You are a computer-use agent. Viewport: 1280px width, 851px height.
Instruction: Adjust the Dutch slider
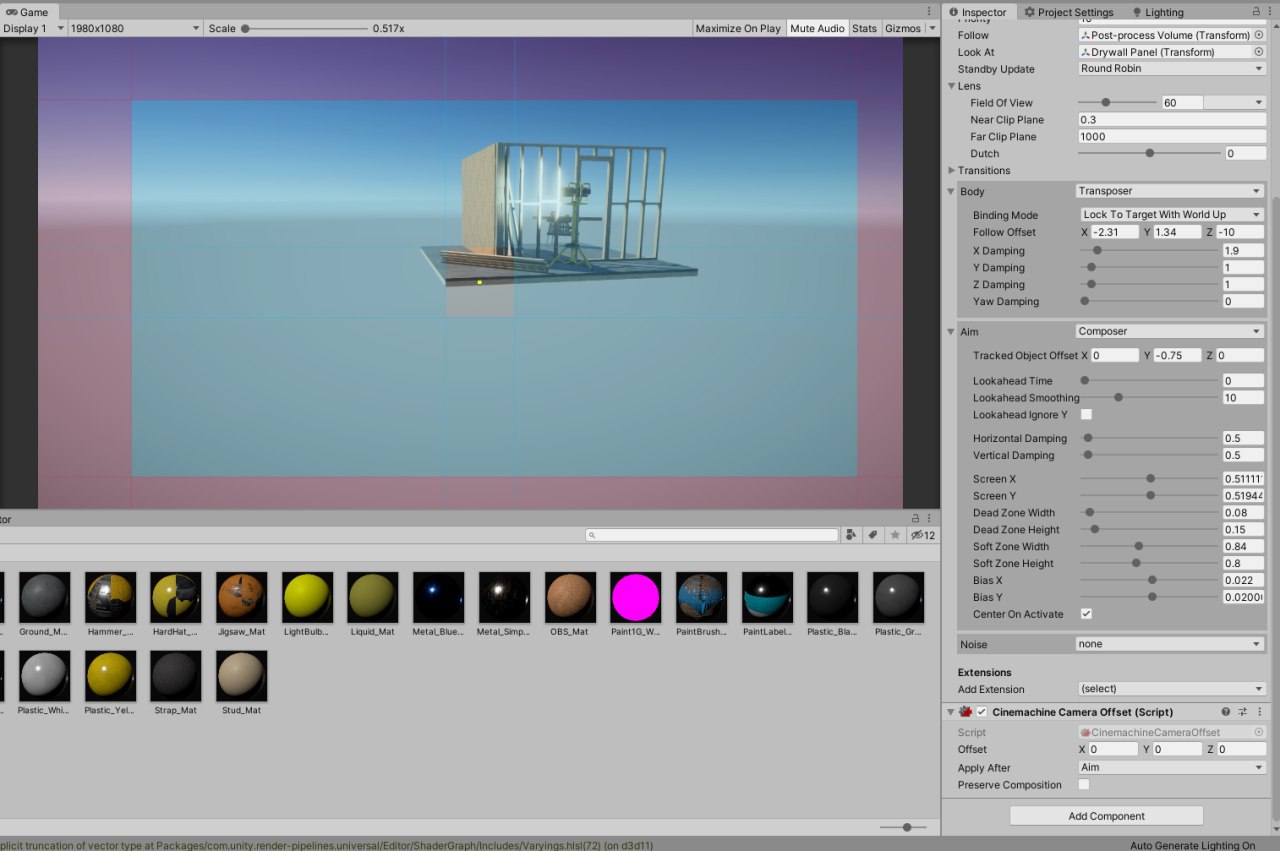click(x=1149, y=153)
